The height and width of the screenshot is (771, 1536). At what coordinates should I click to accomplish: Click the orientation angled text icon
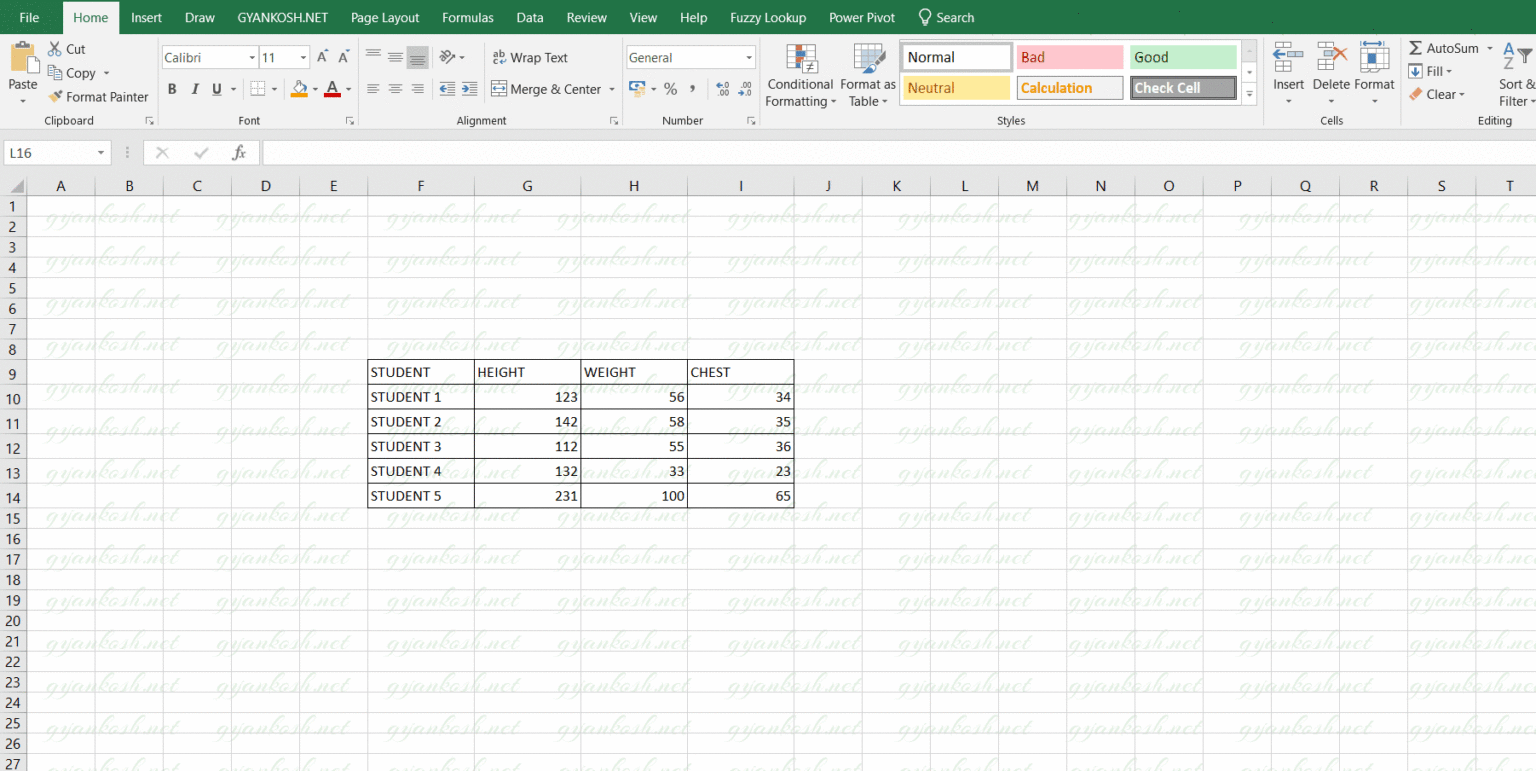pyautogui.click(x=447, y=57)
